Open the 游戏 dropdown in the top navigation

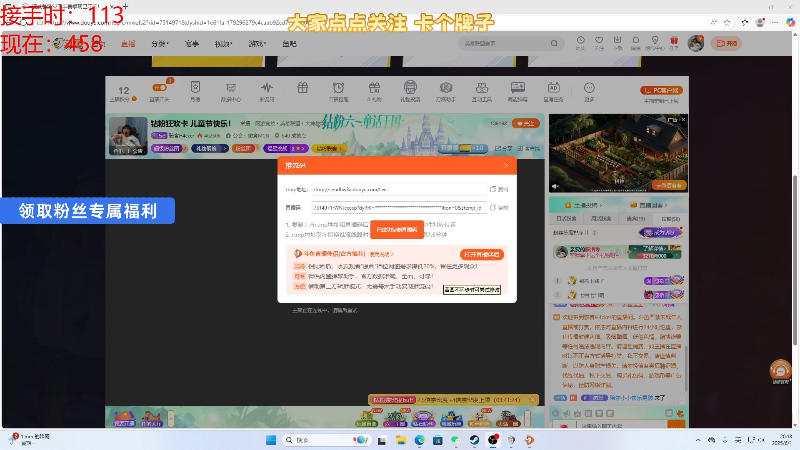(257, 44)
